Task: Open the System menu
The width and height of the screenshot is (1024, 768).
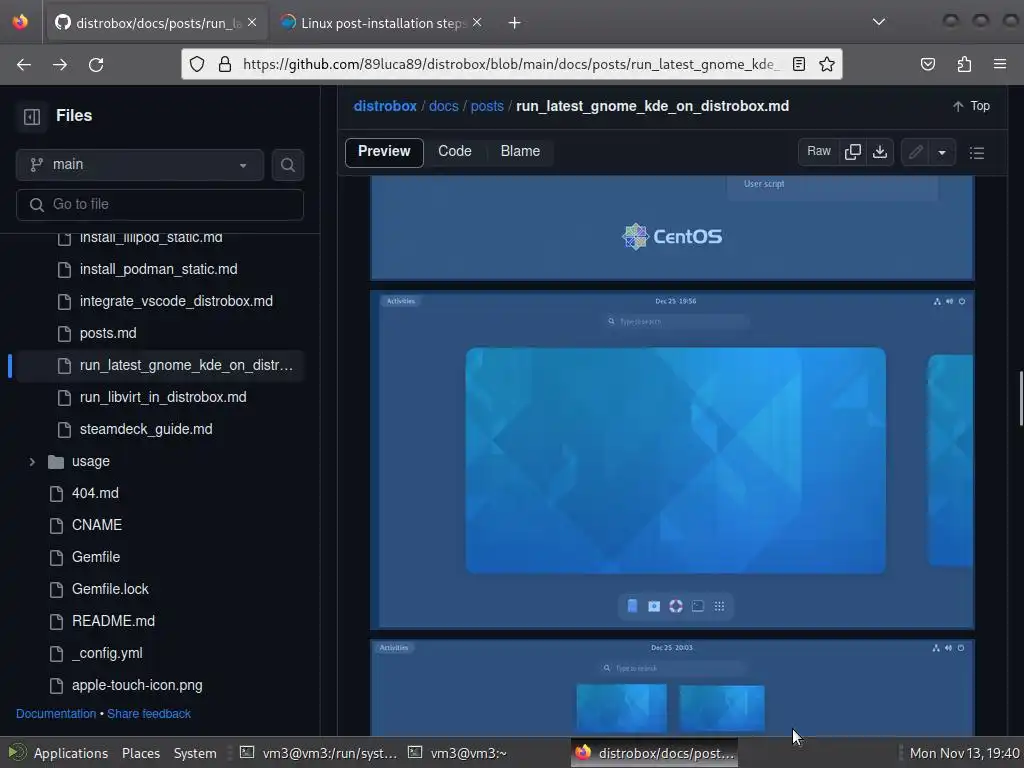Action: (x=195, y=753)
